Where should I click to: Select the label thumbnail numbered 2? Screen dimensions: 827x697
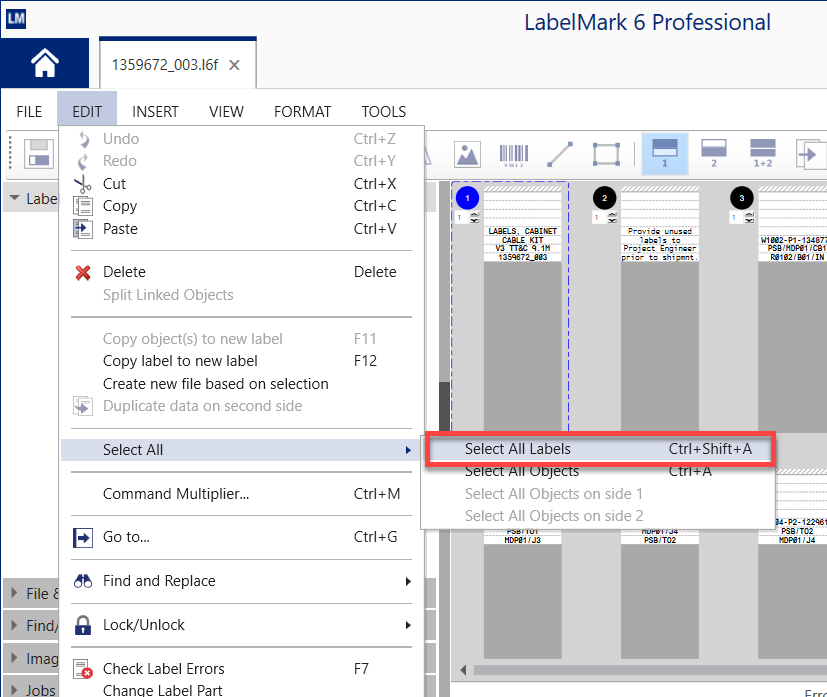tap(604, 198)
